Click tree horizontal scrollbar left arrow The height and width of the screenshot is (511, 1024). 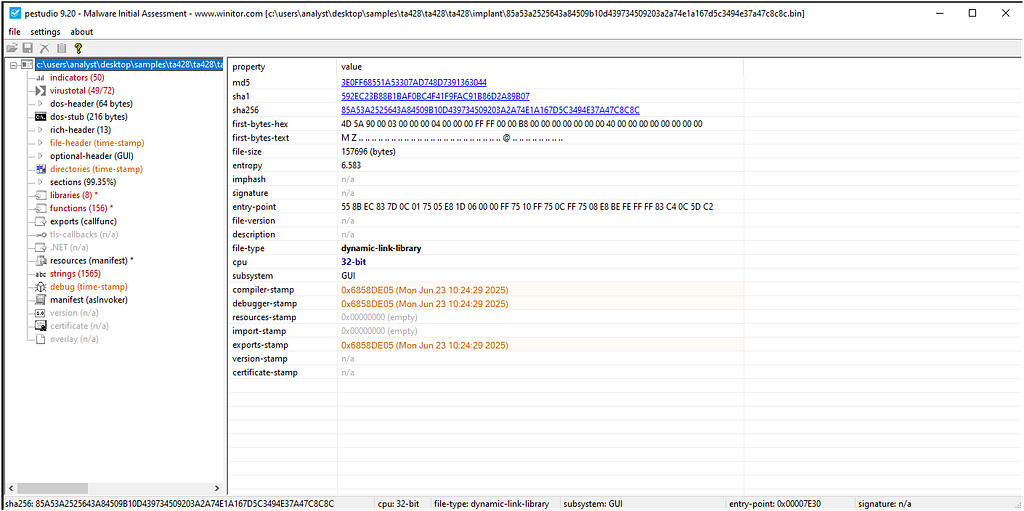click(x=12, y=488)
